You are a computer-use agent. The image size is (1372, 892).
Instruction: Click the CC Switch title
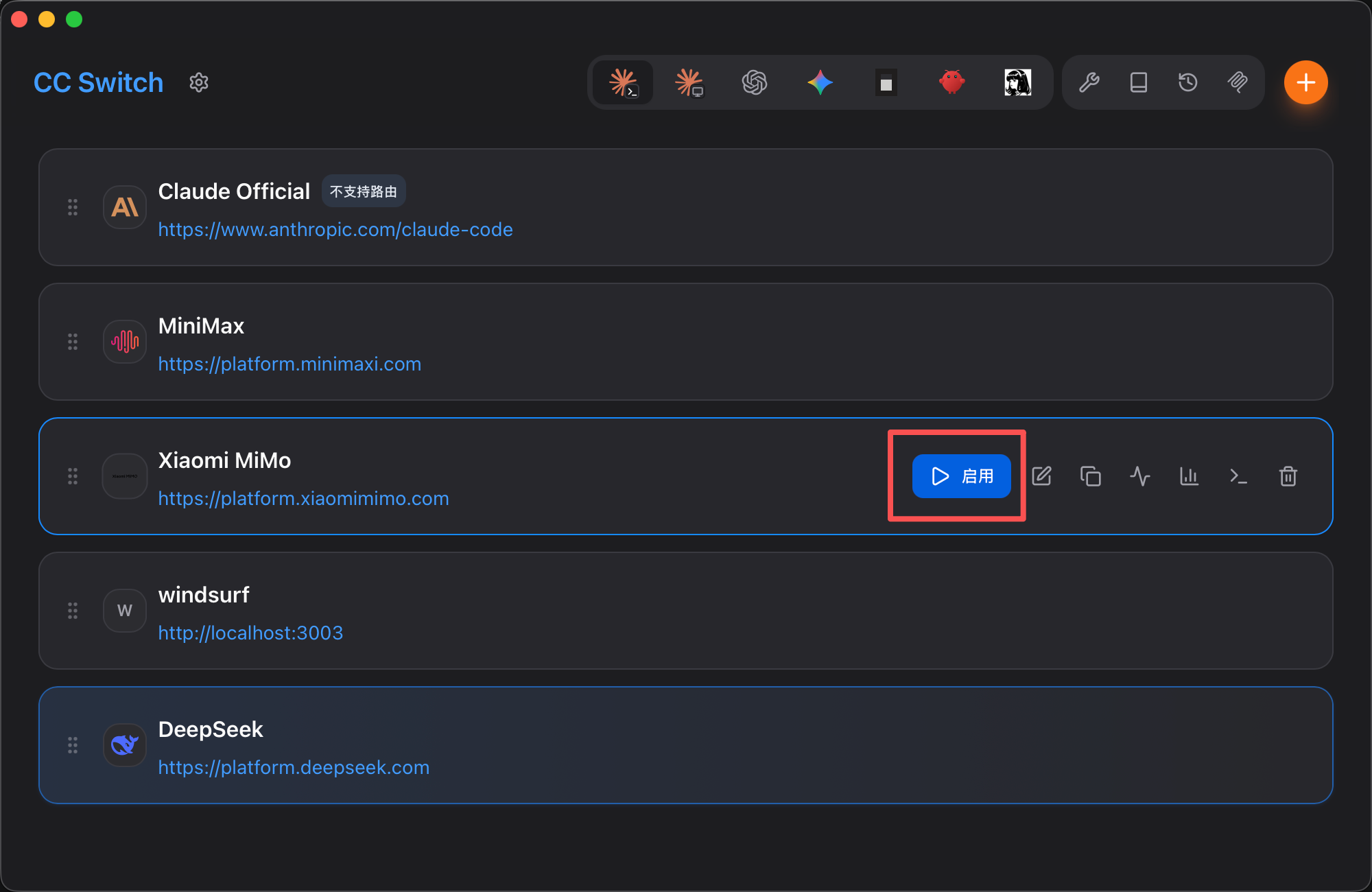99,82
